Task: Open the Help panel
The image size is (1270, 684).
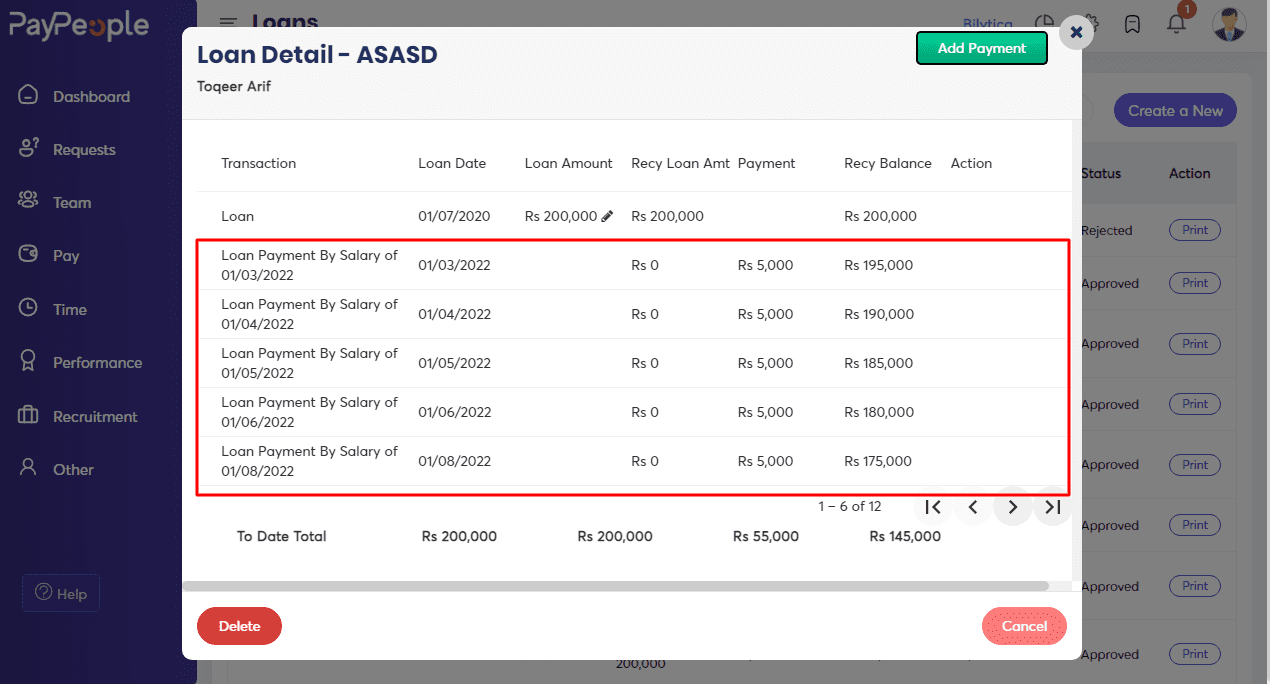Action: point(60,593)
